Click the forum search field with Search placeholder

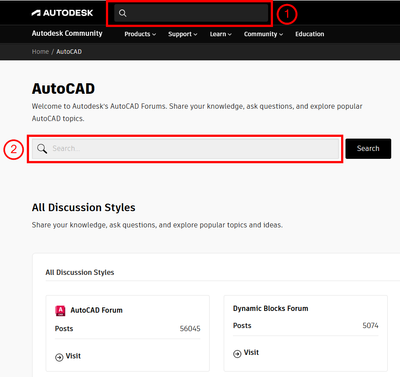coord(185,149)
